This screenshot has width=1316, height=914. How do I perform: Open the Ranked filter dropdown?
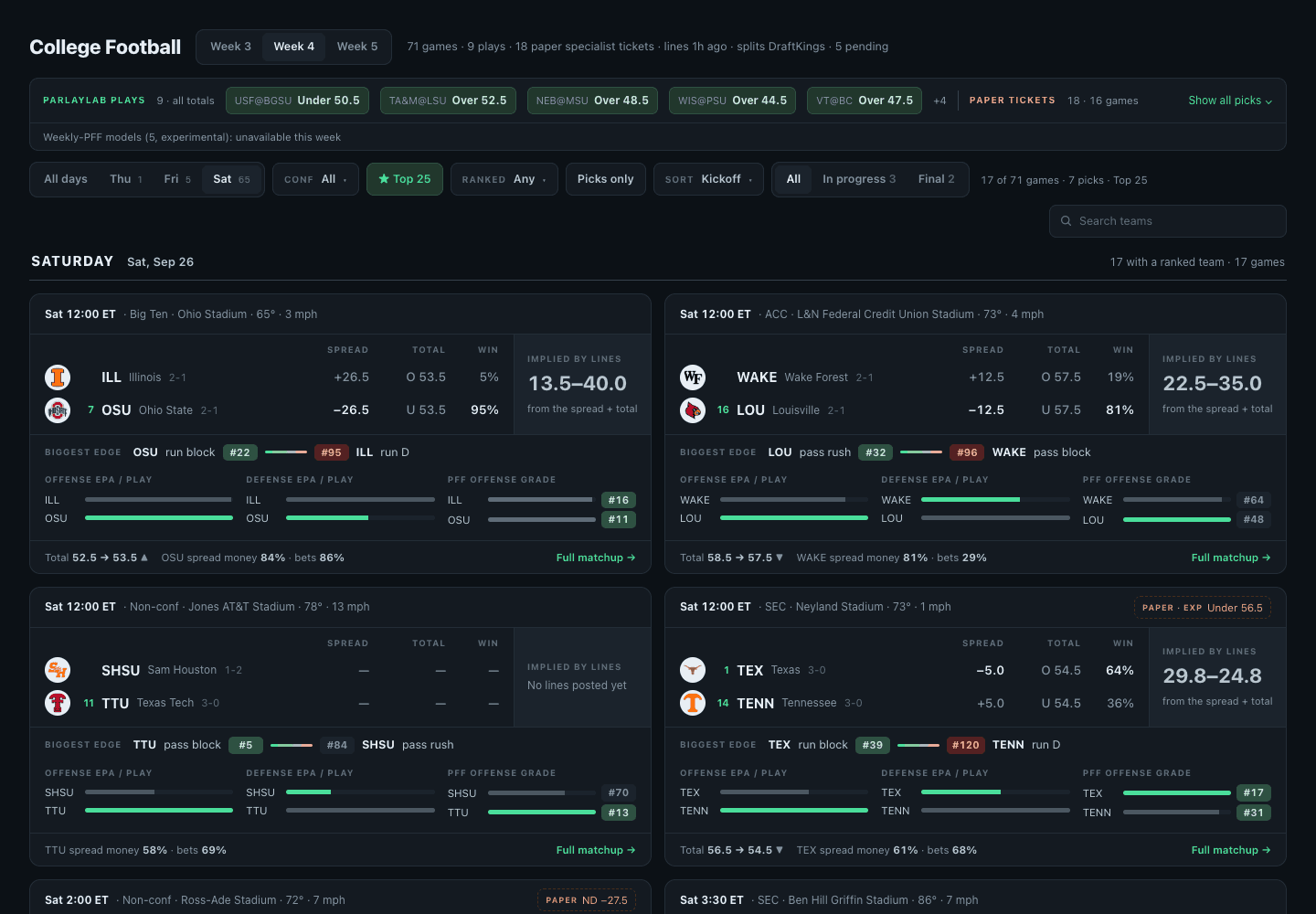504,179
